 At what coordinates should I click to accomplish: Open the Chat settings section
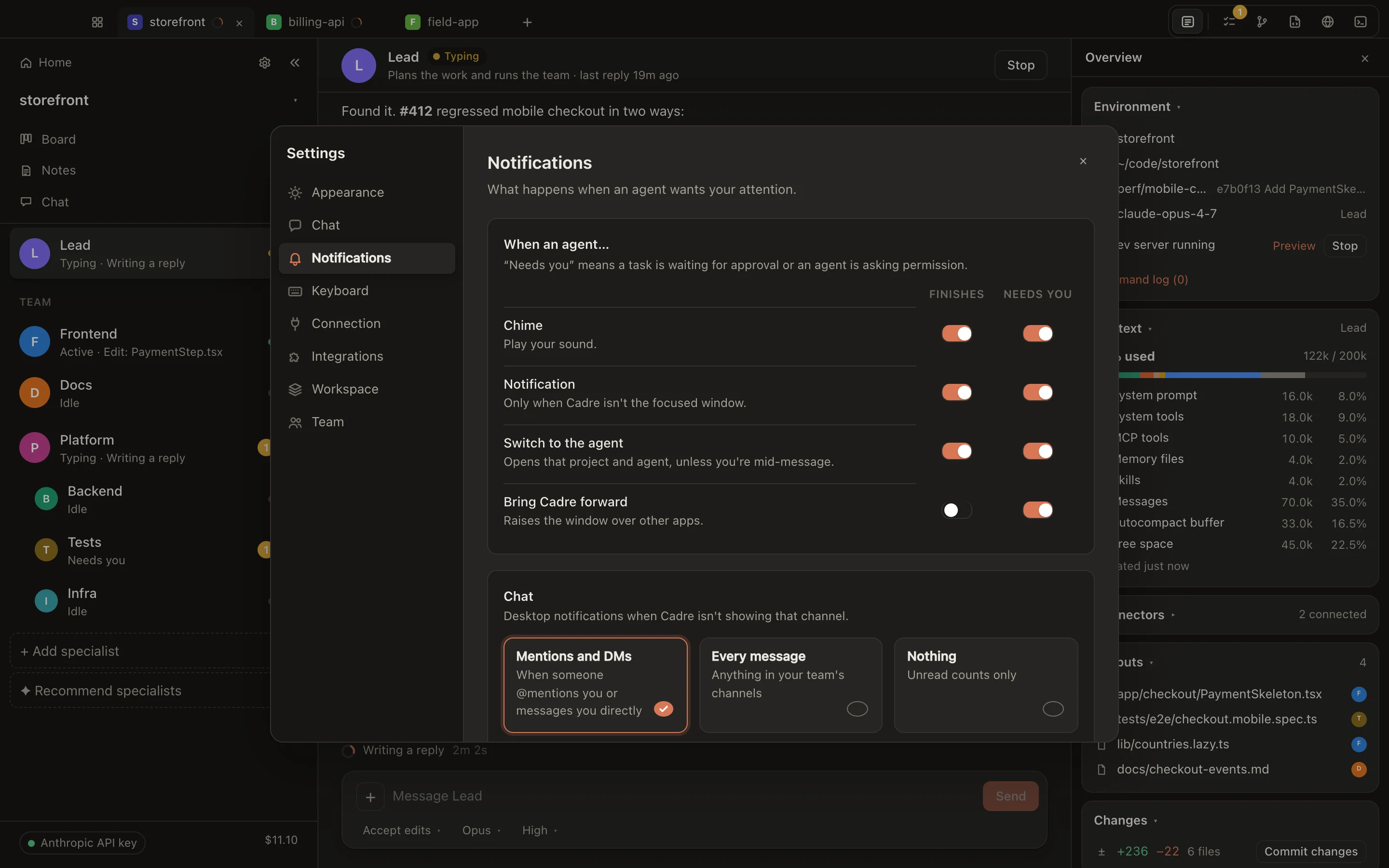click(x=367, y=225)
